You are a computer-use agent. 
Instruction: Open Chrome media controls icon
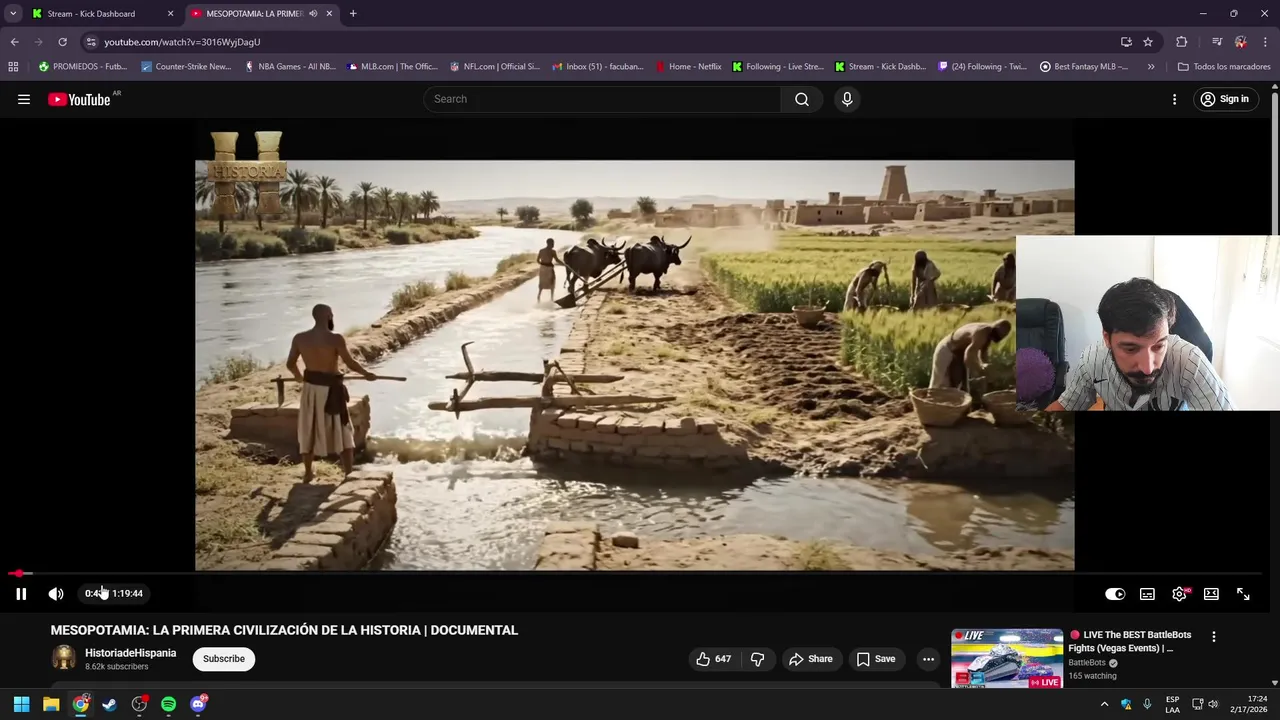coord(1217,42)
